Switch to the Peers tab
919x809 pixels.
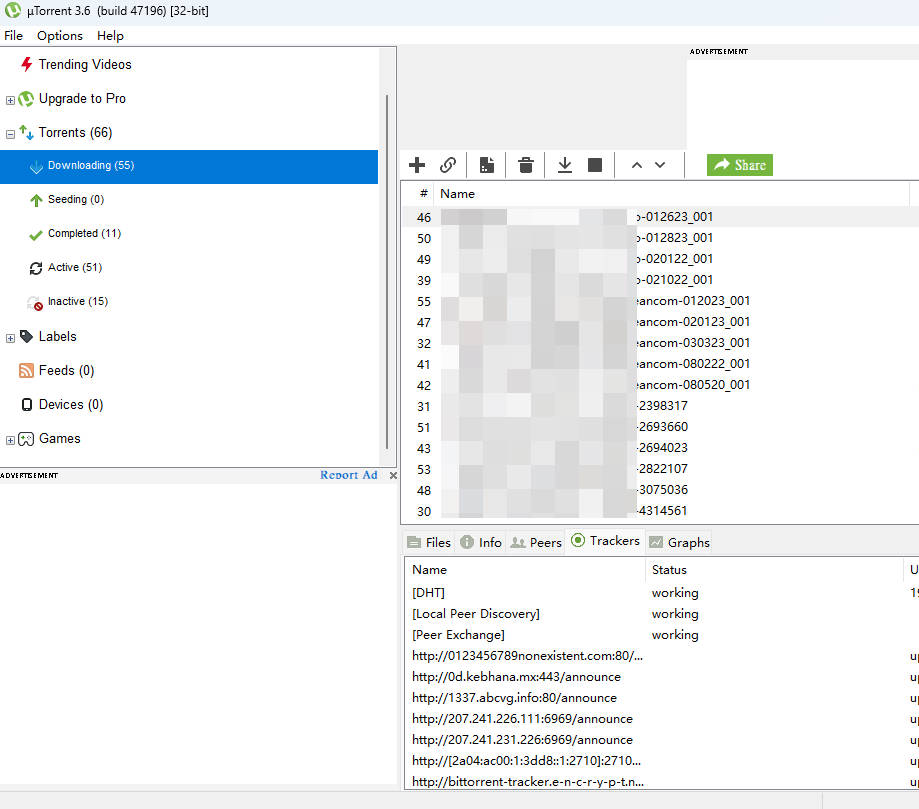[536, 542]
